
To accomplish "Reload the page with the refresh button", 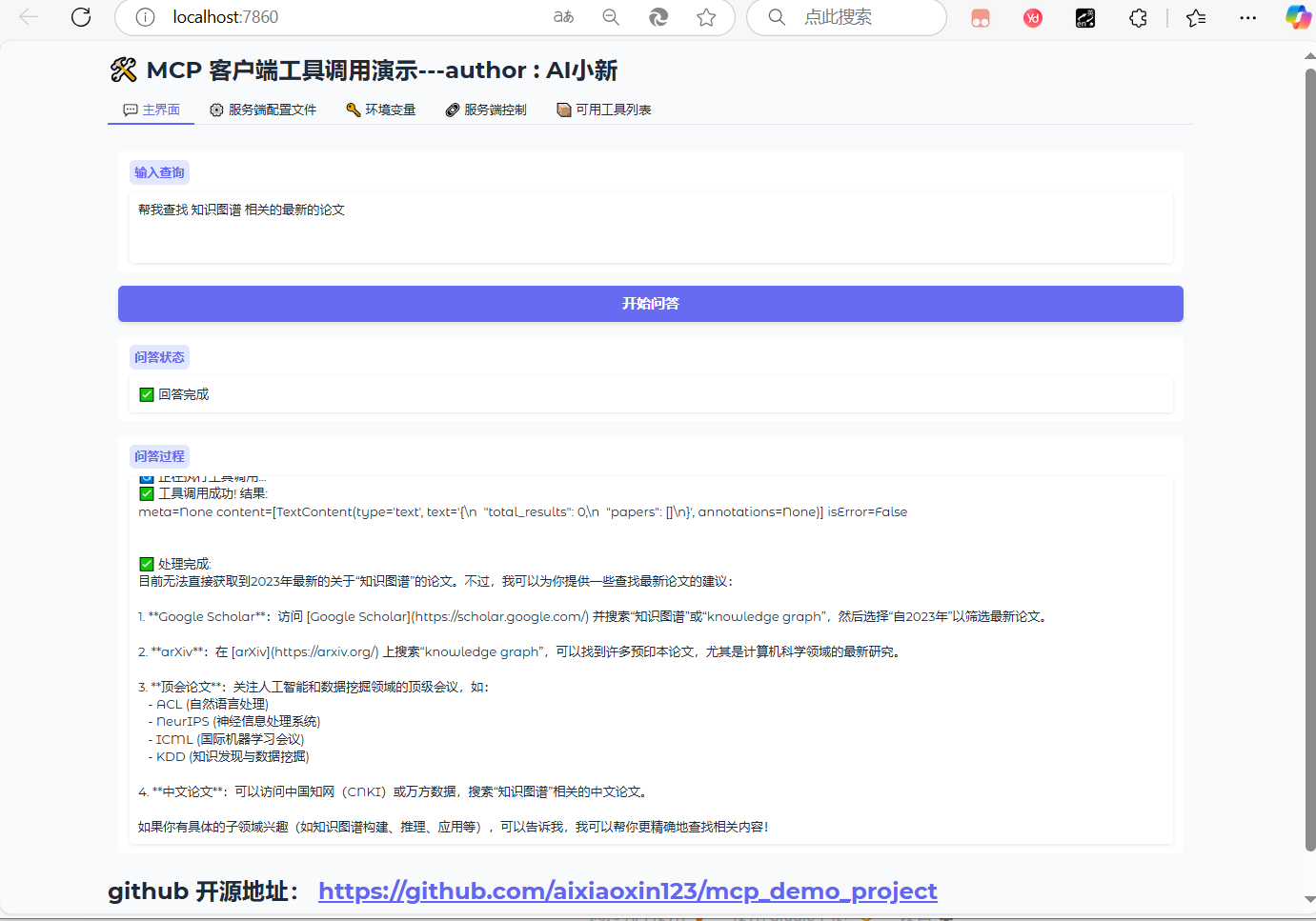I will pyautogui.click(x=81, y=17).
